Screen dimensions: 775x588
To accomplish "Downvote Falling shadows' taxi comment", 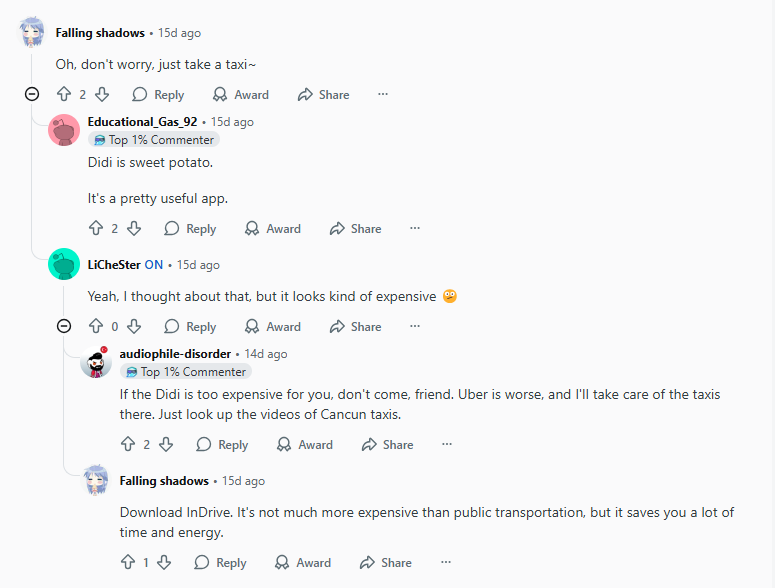I will [101, 95].
